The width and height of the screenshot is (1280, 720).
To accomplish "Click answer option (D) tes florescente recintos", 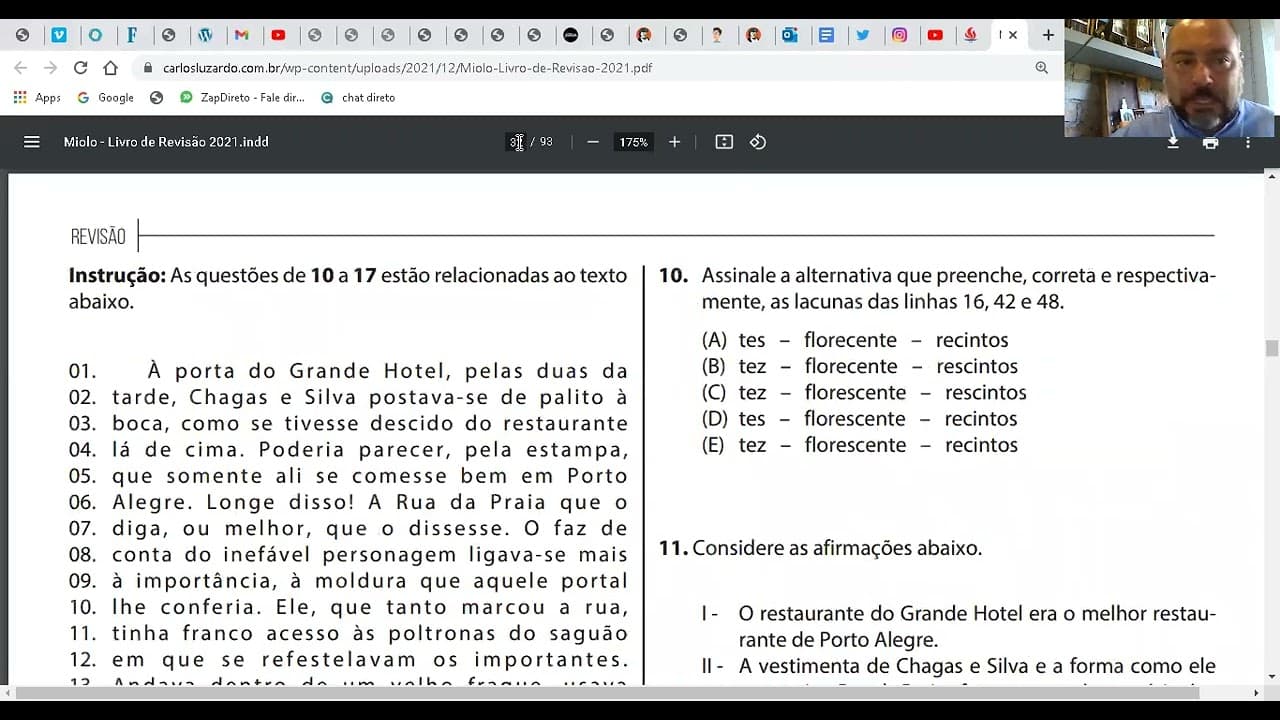I will pos(860,418).
